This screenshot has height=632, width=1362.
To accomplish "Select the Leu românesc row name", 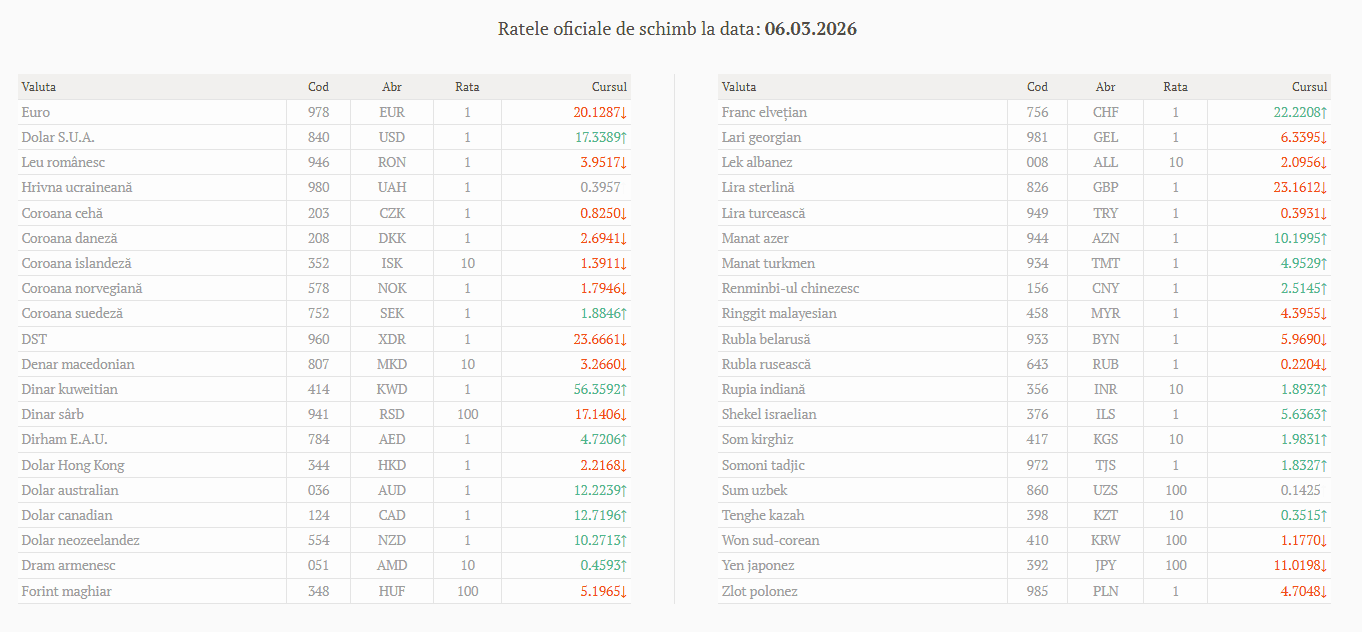I will (63, 163).
